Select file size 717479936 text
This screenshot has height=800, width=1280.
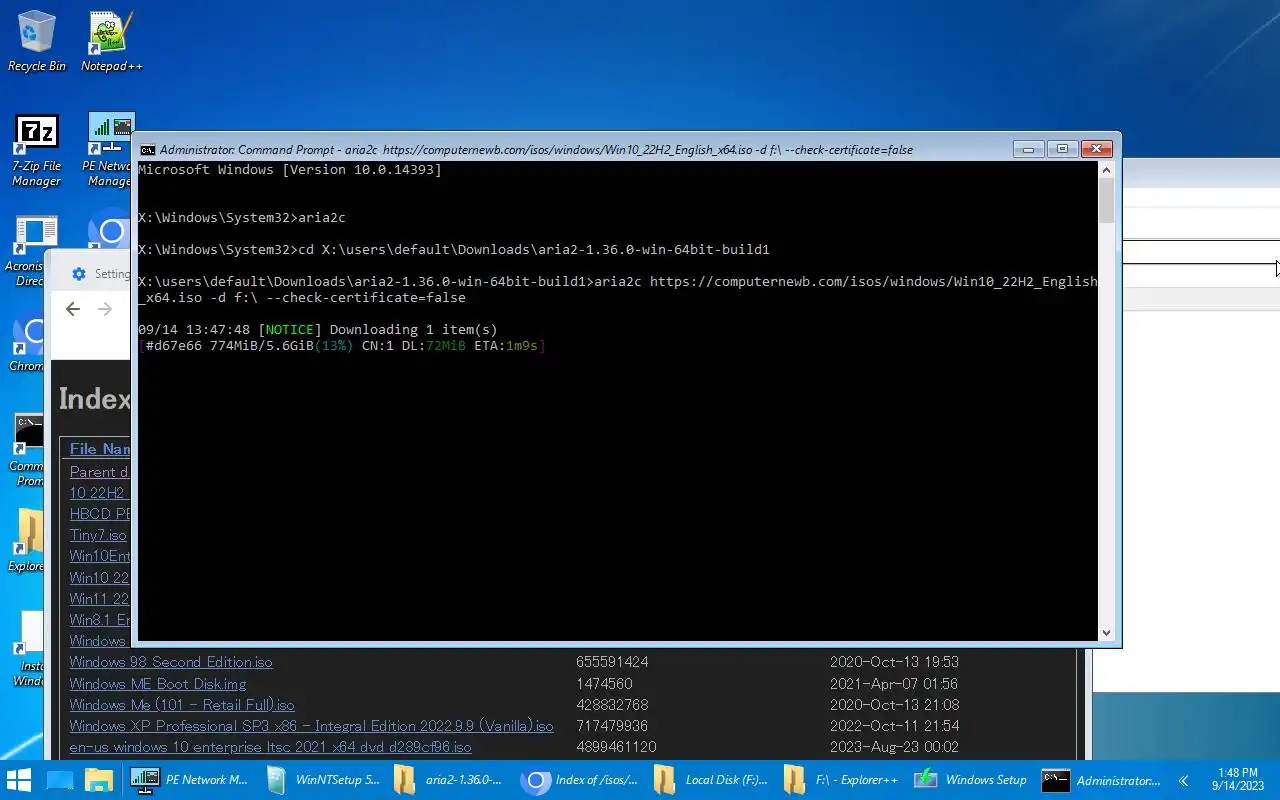tap(612, 726)
